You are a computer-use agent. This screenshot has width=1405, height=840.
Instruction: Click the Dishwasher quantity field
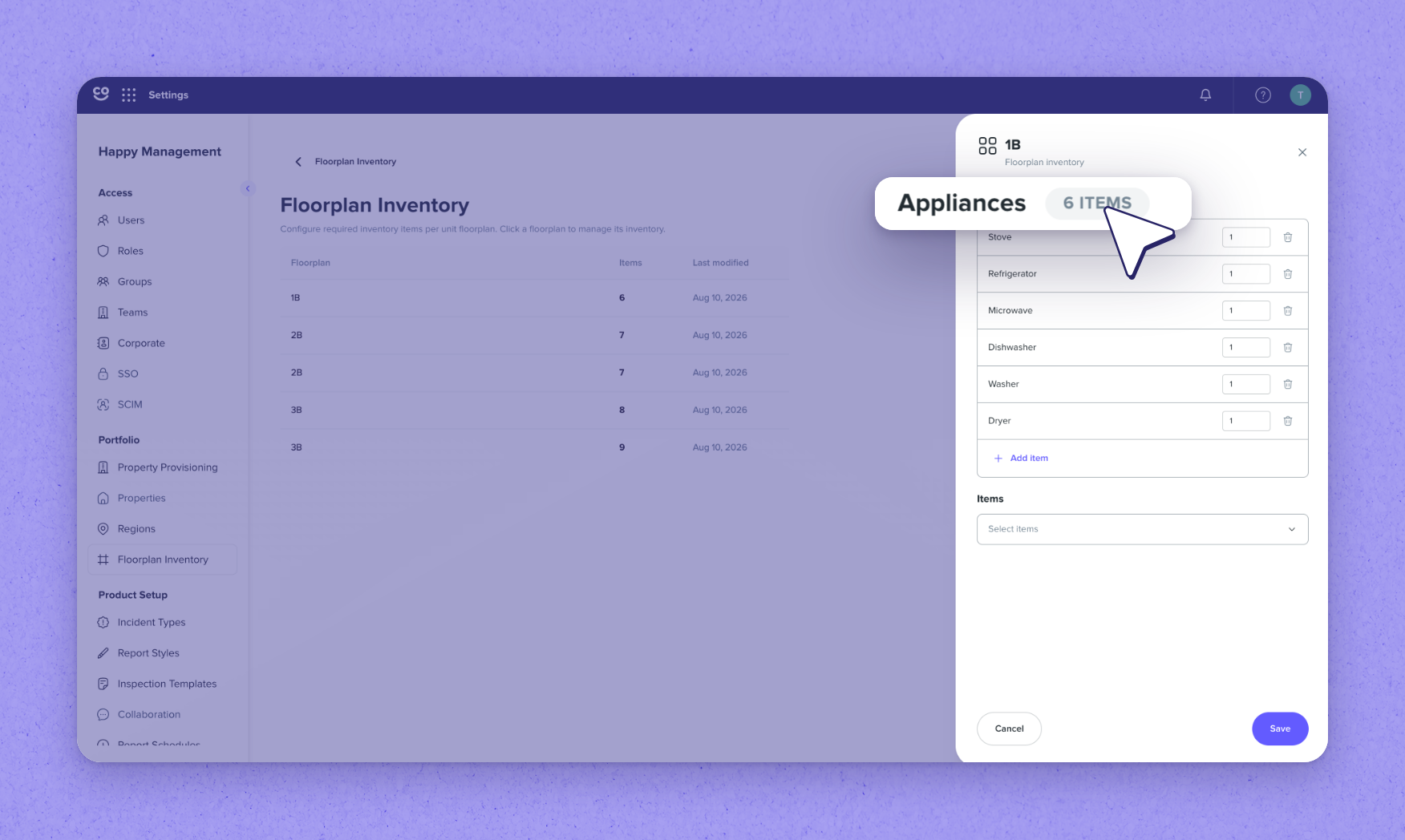[1245, 348]
